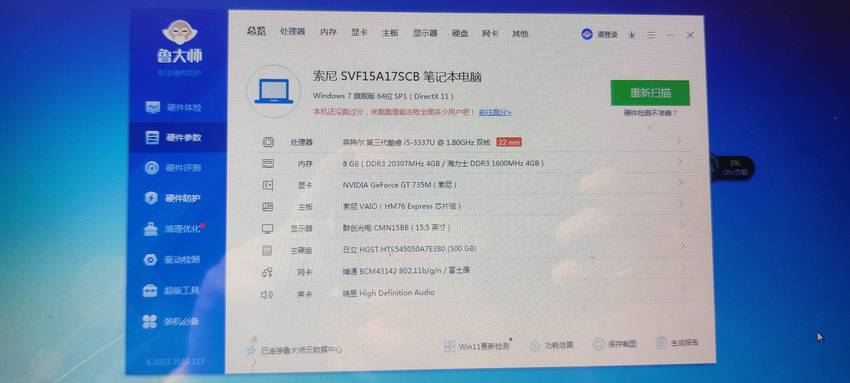Switch to the 其他 tab
The width and height of the screenshot is (850, 383).
click(520, 34)
